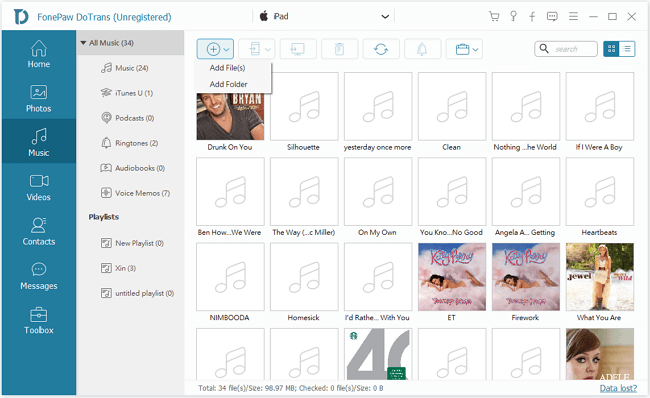The image size is (650, 398).
Task: Expand the iPad device dropdown
Action: point(385,17)
